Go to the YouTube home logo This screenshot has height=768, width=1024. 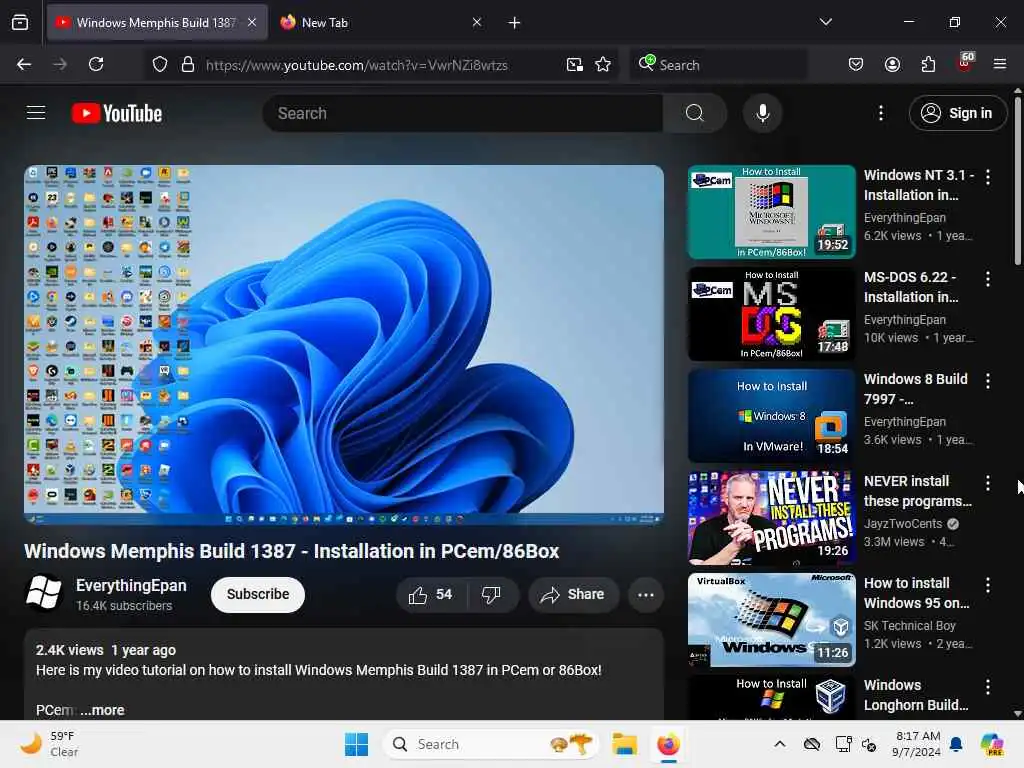[x=117, y=113]
